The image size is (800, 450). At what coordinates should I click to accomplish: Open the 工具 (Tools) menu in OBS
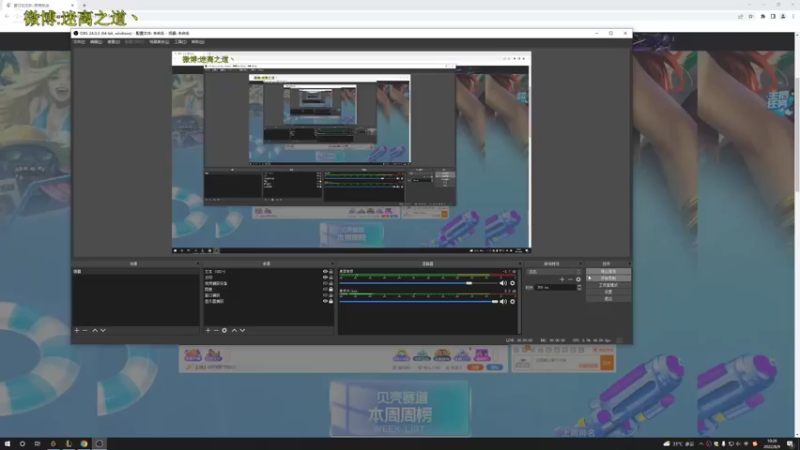(181, 42)
